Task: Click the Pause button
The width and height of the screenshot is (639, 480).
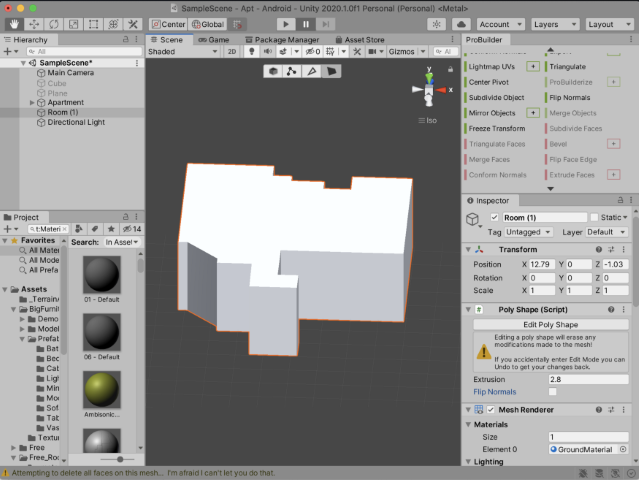Action: tap(306, 23)
